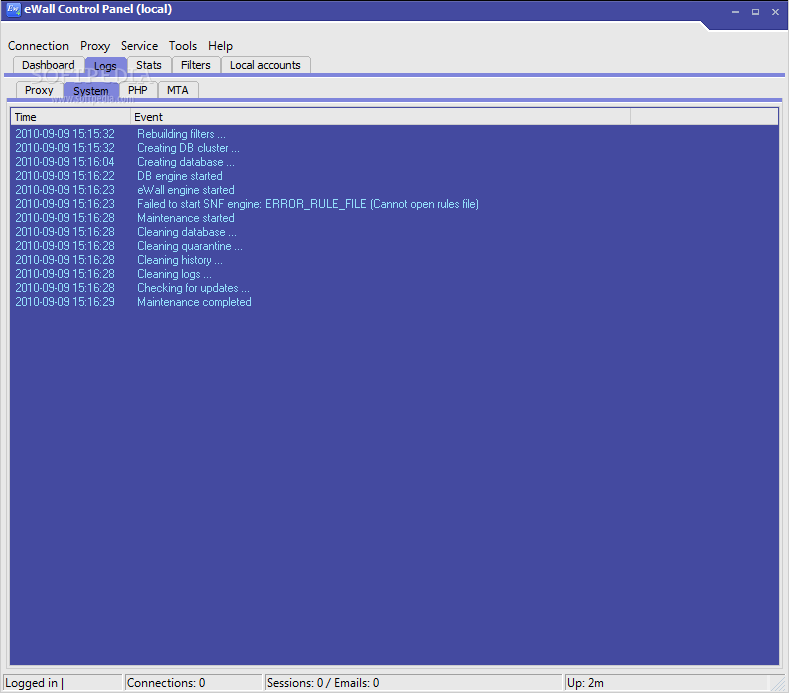Open the Filters tab
789x693 pixels.
point(196,65)
